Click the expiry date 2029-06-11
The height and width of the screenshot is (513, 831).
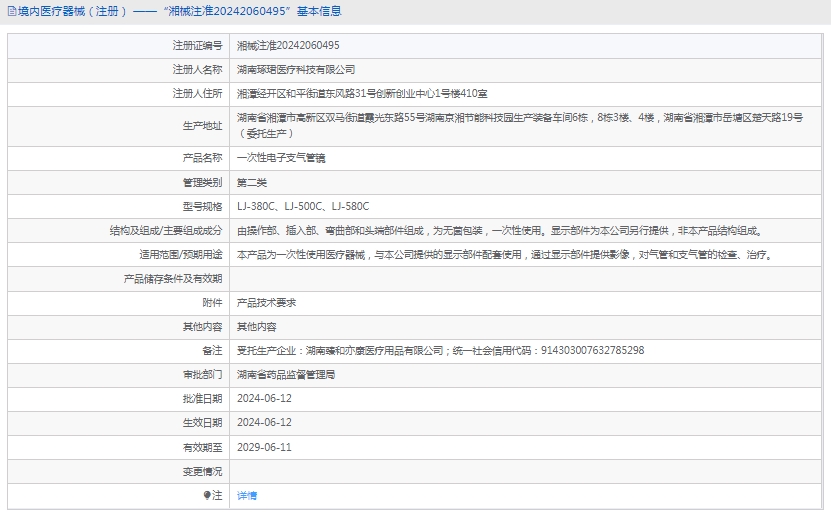pyautogui.click(x=264, y=447)
